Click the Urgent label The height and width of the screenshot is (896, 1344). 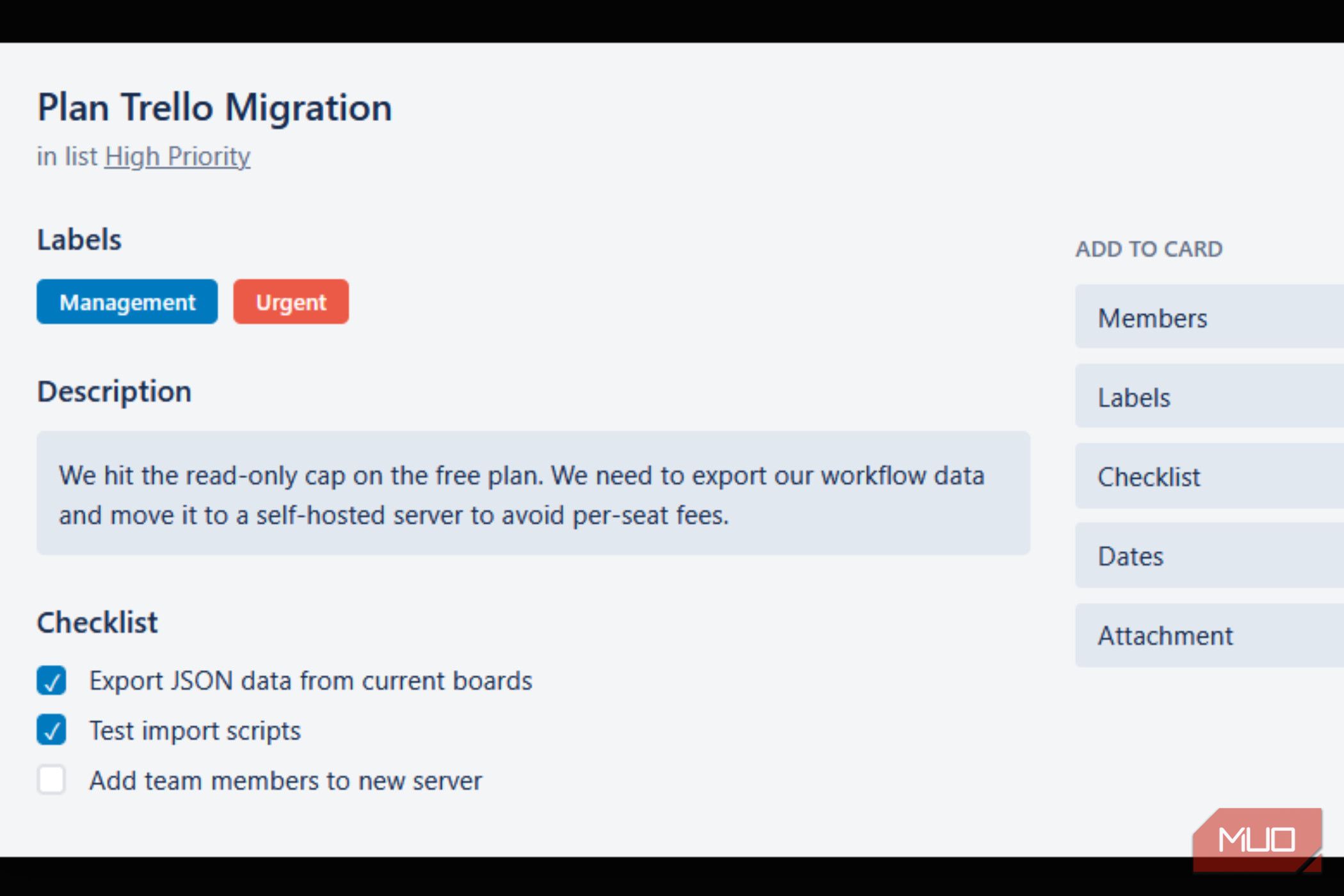click(x=291, y=301)
